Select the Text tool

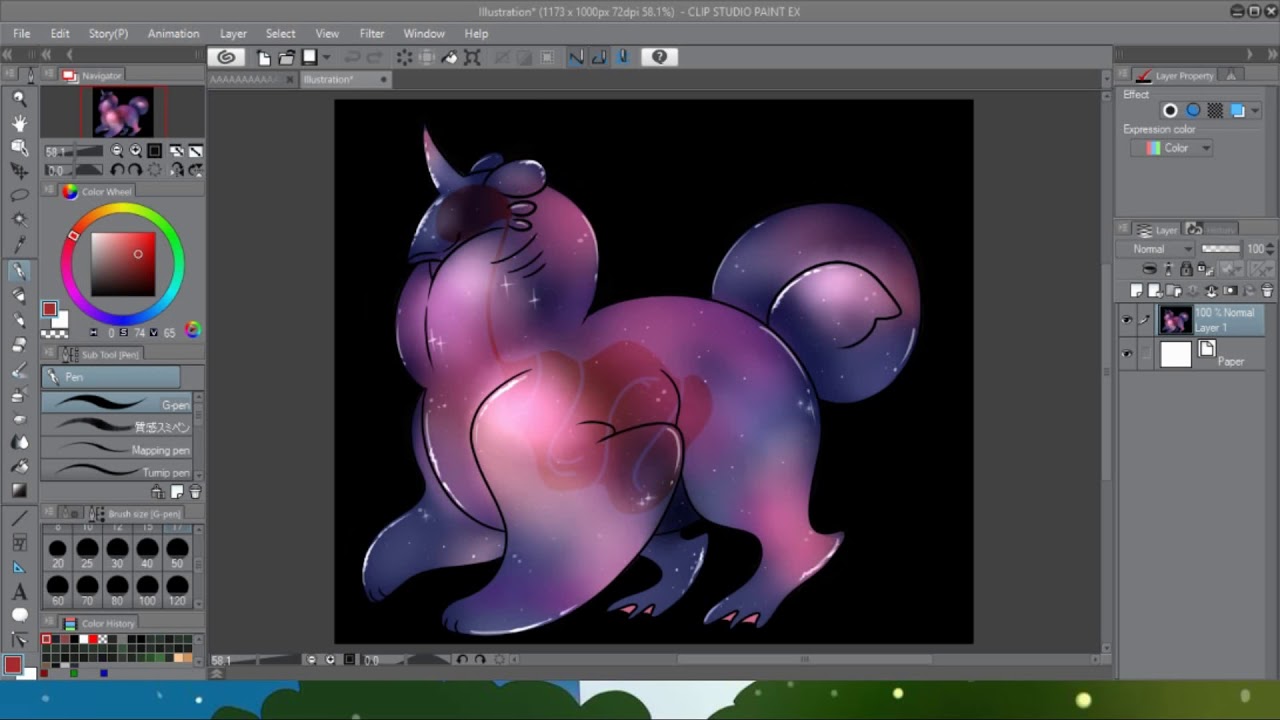[x=19, y=591]
